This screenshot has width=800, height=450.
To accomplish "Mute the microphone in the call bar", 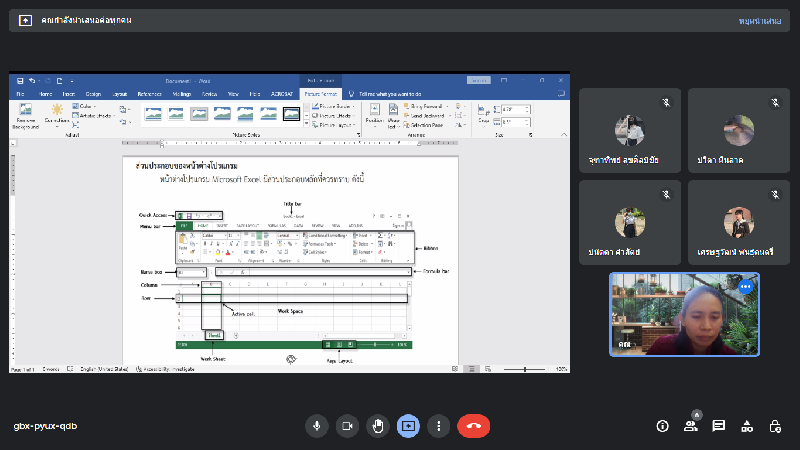I will [x=316, y=425].
